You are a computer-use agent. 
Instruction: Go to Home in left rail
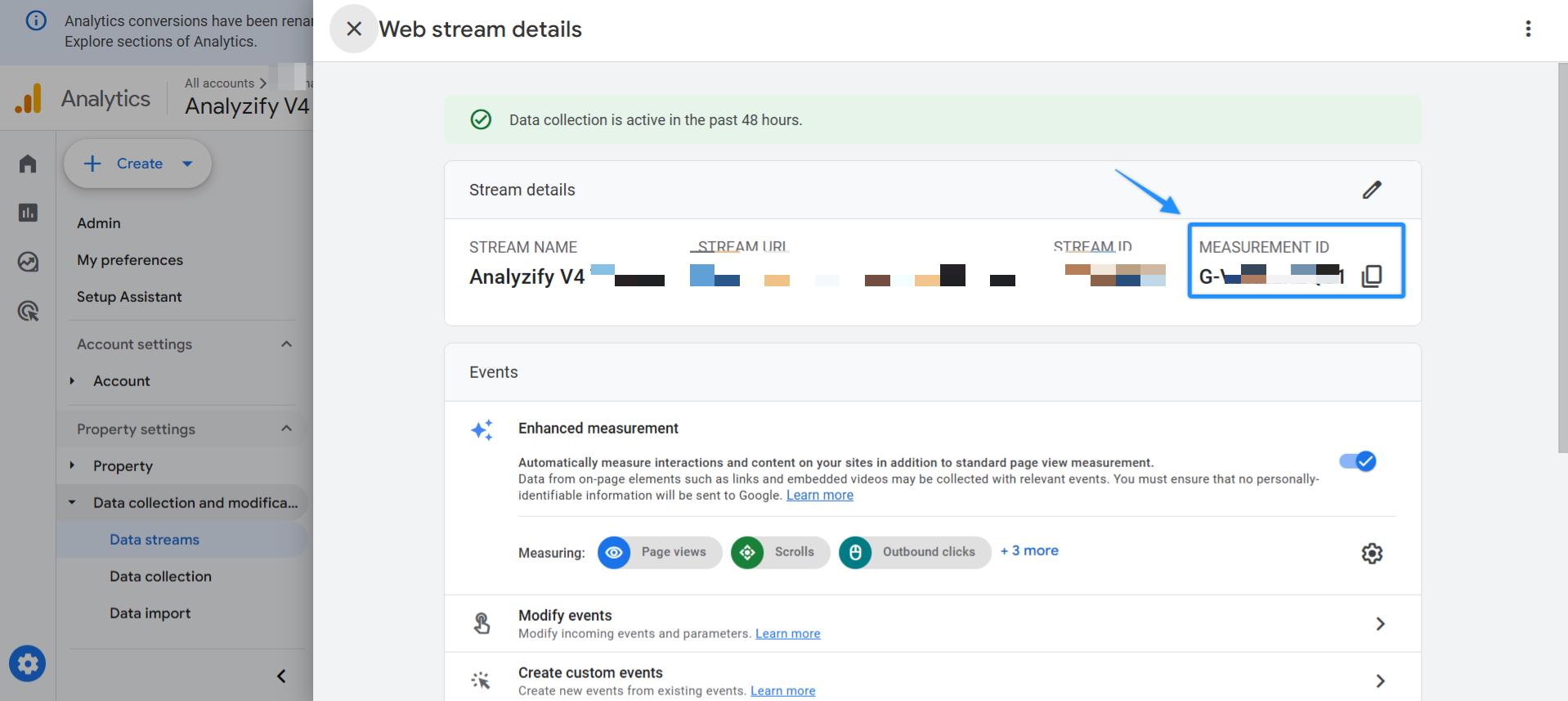click(x=28, y=164)
